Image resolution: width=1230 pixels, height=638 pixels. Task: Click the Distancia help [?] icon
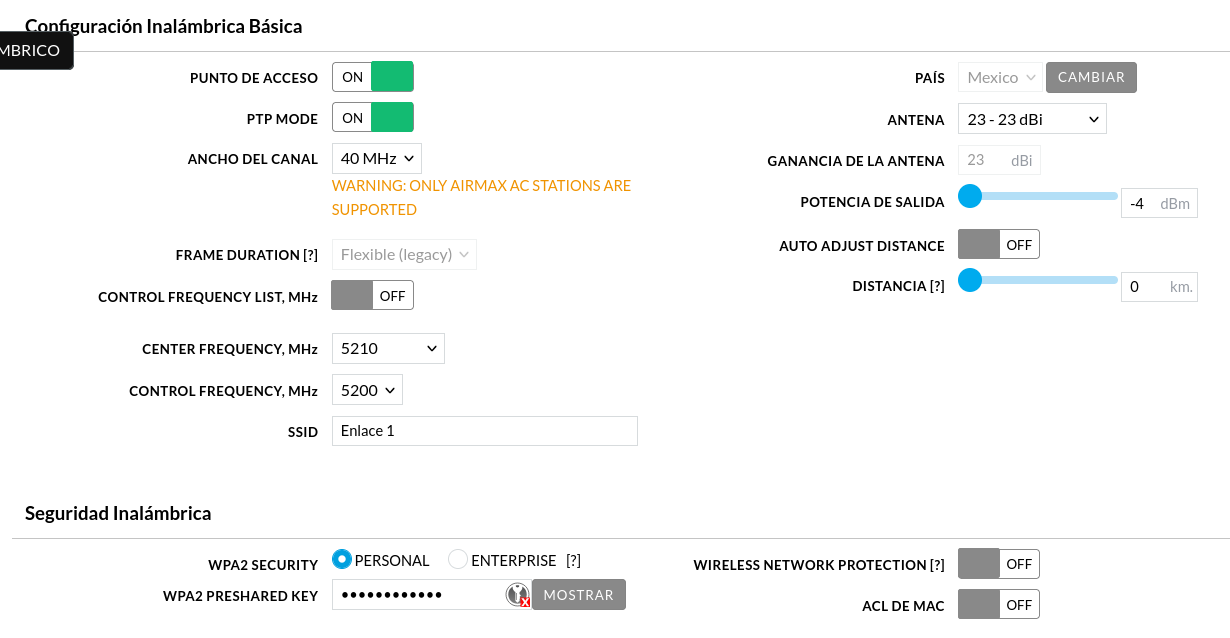[x=936, y=286]
